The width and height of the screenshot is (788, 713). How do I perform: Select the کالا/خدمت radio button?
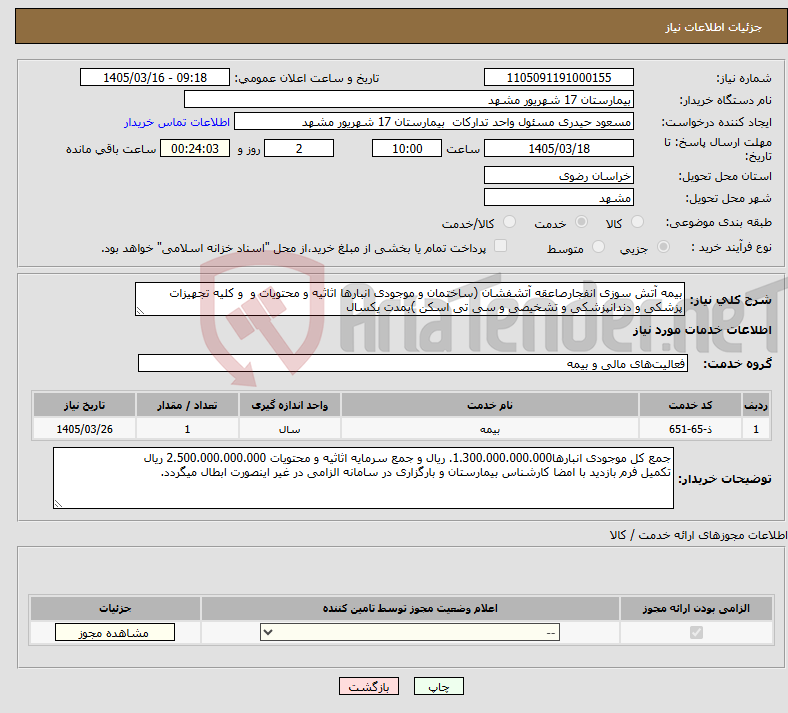coord(509,222)
